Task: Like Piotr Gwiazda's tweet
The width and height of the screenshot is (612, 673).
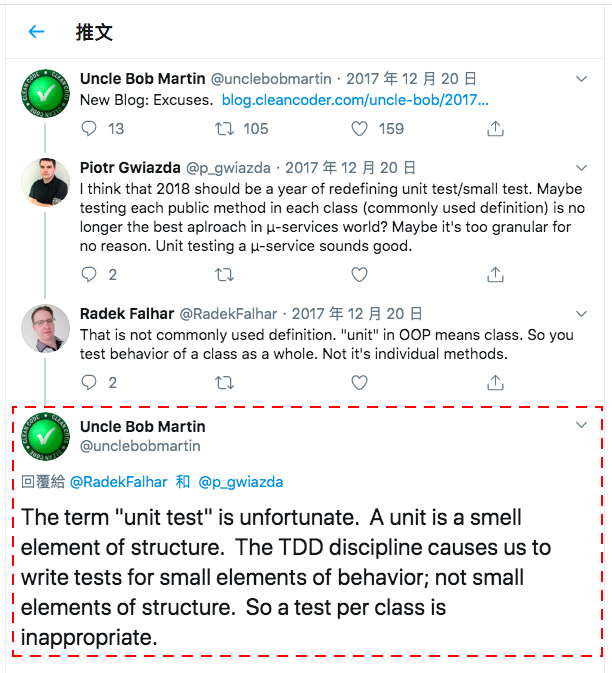Action: (x=359, y=274)
